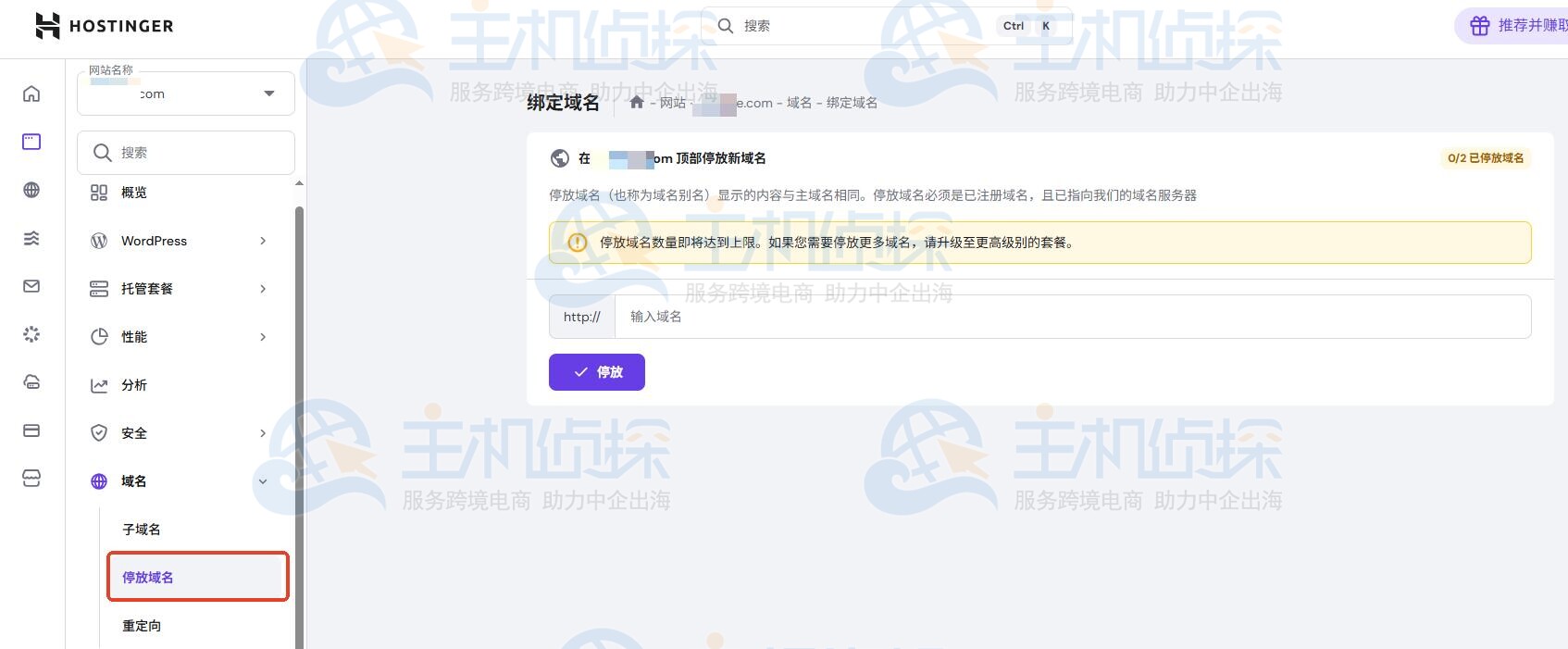Click the 安全 shield icon
The image size is (1568, 649).
click(x=99, y=433)
